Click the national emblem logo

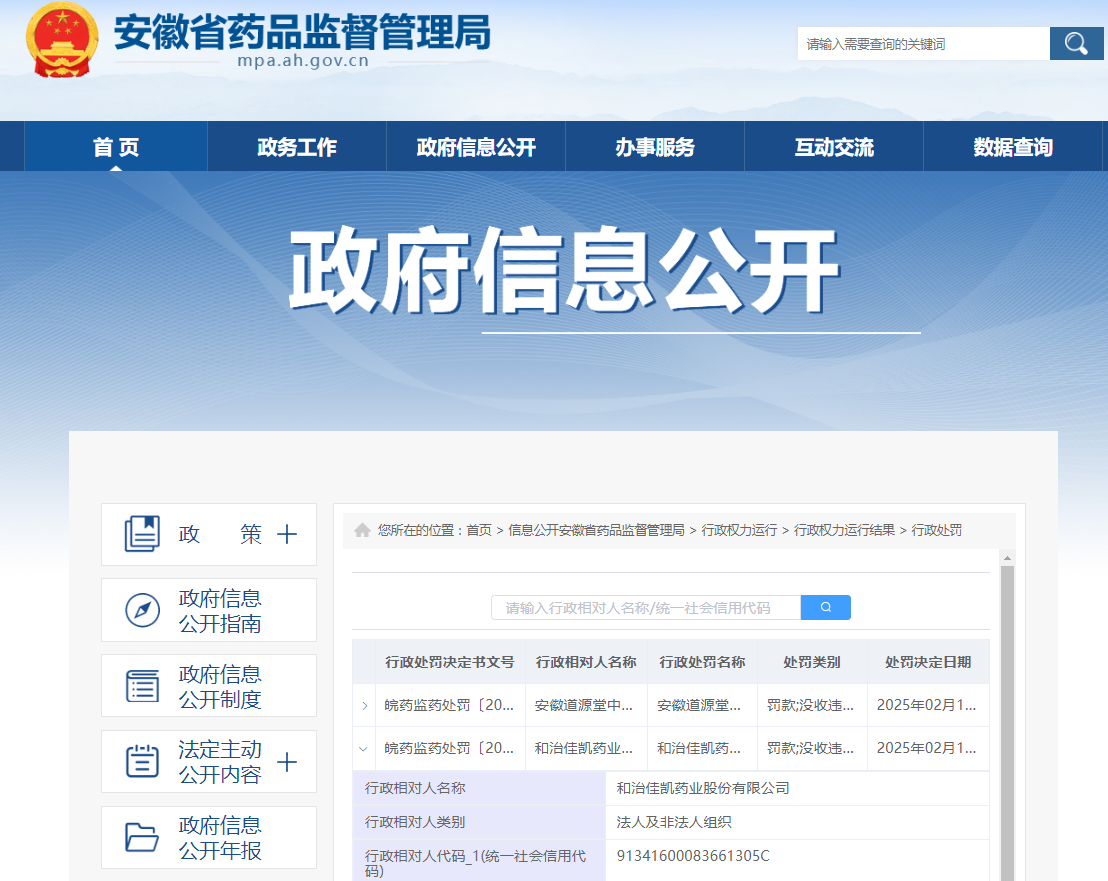tap(62, 40)
